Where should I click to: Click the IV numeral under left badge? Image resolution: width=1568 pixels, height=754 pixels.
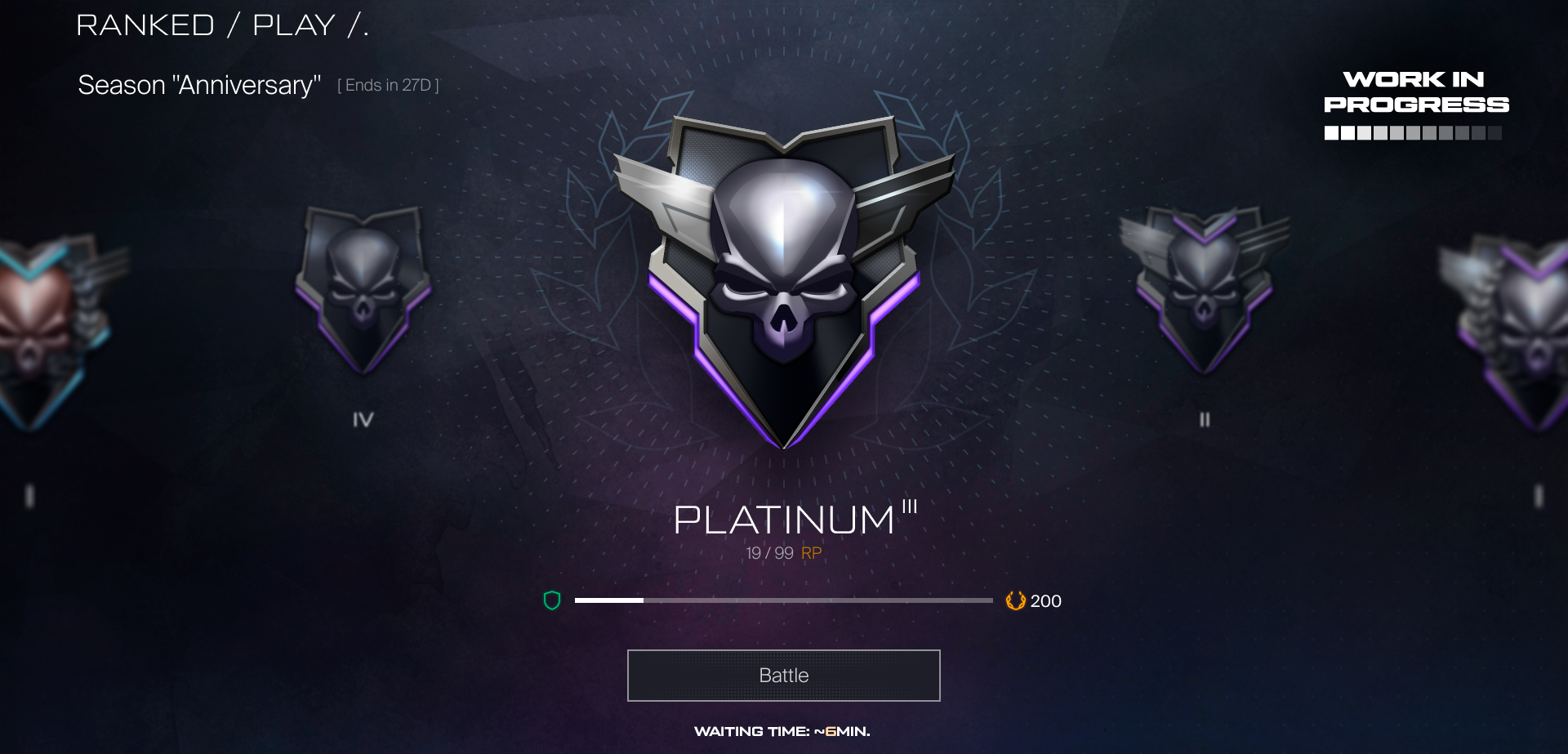click(363, 420)
